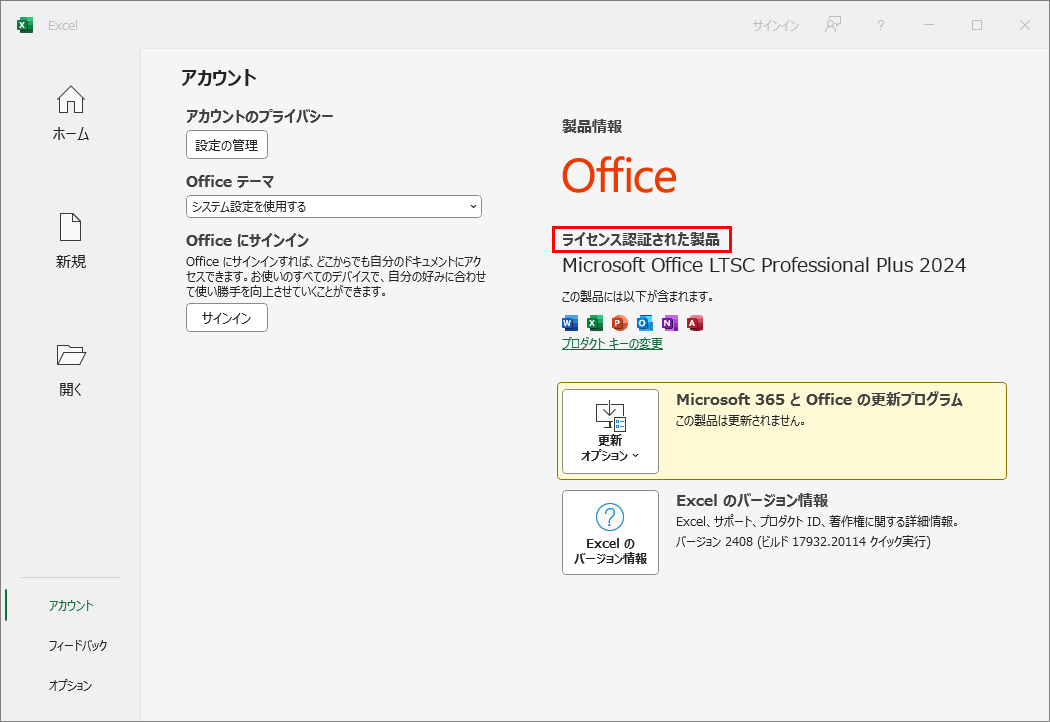Click the Outlook app icon
The height and width of the screenshot is (722, 1050).
[x=645, y=323]
